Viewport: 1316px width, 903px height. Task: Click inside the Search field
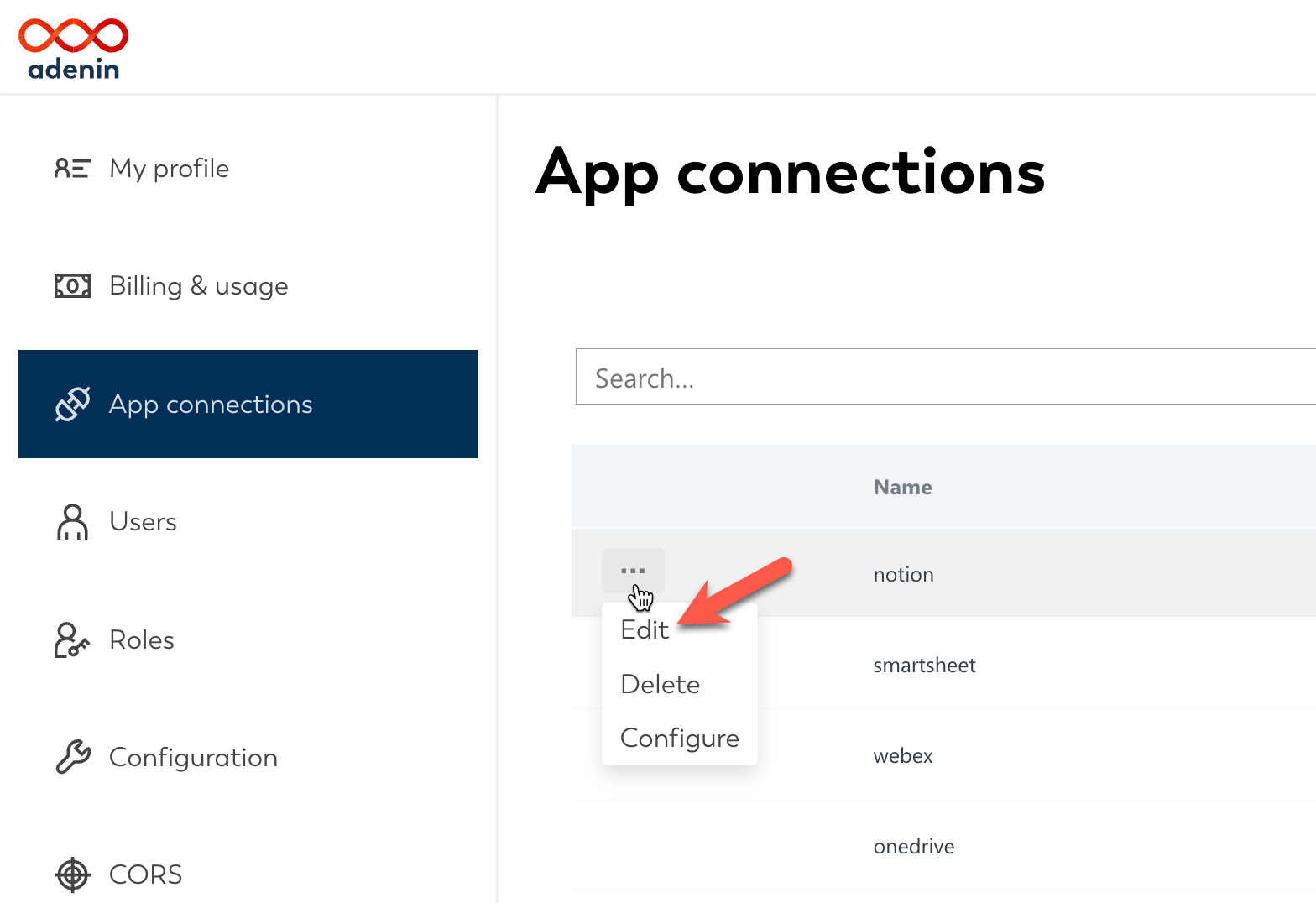(x=839, y=377)
